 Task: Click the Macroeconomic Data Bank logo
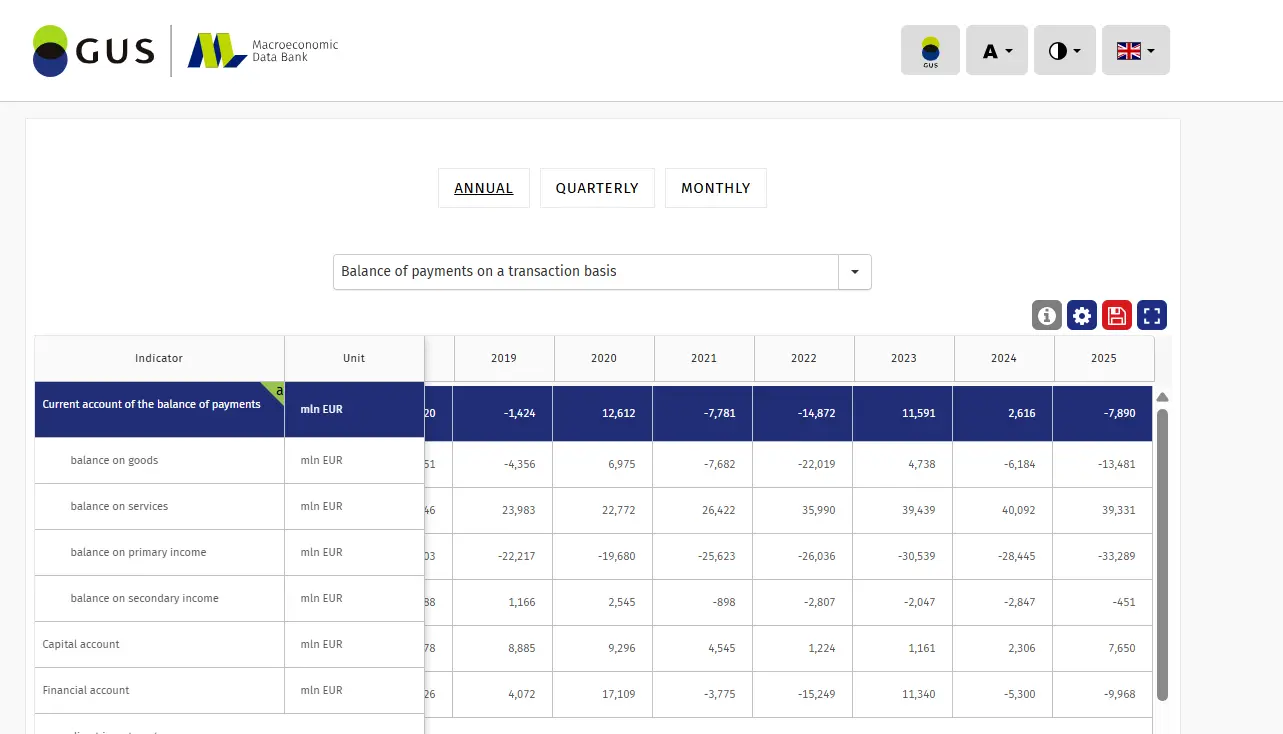click(263, 51)
